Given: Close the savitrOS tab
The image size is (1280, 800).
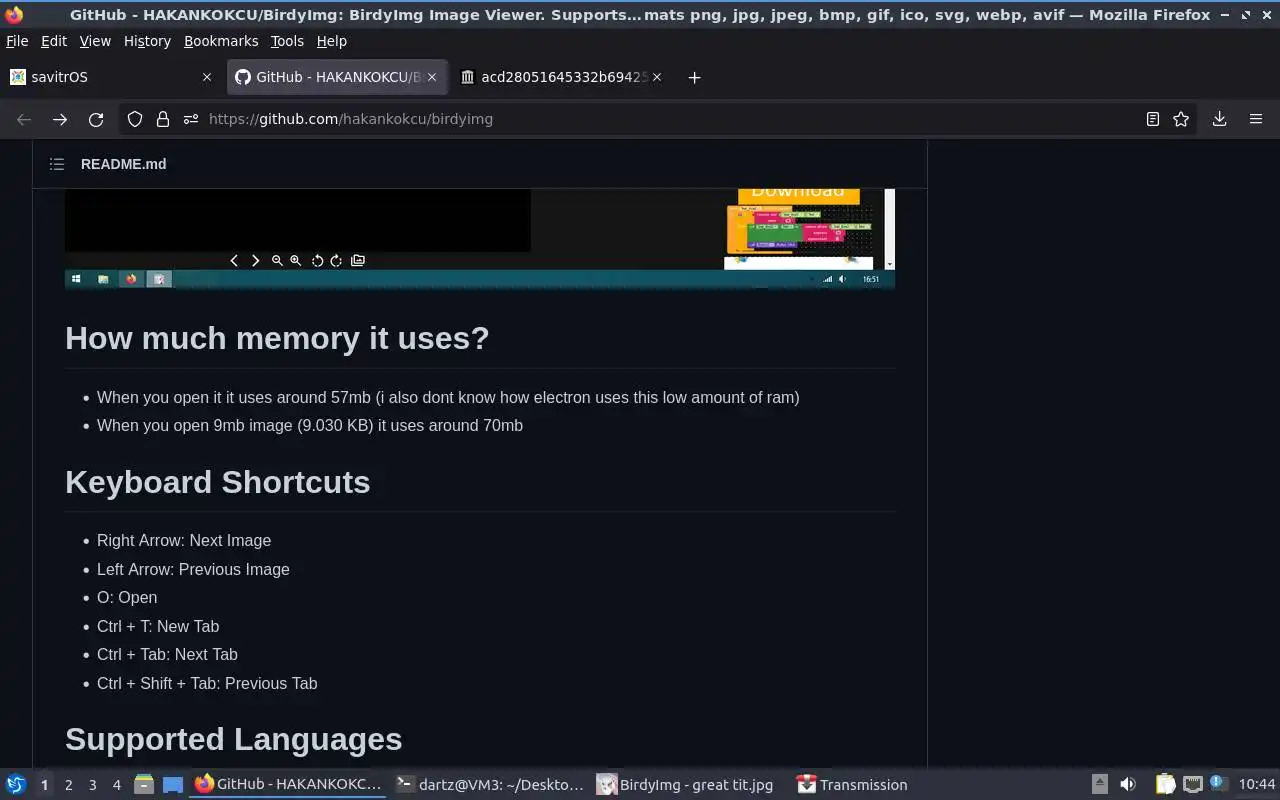Looking at the screenshot, I should (x=207, y=77).
